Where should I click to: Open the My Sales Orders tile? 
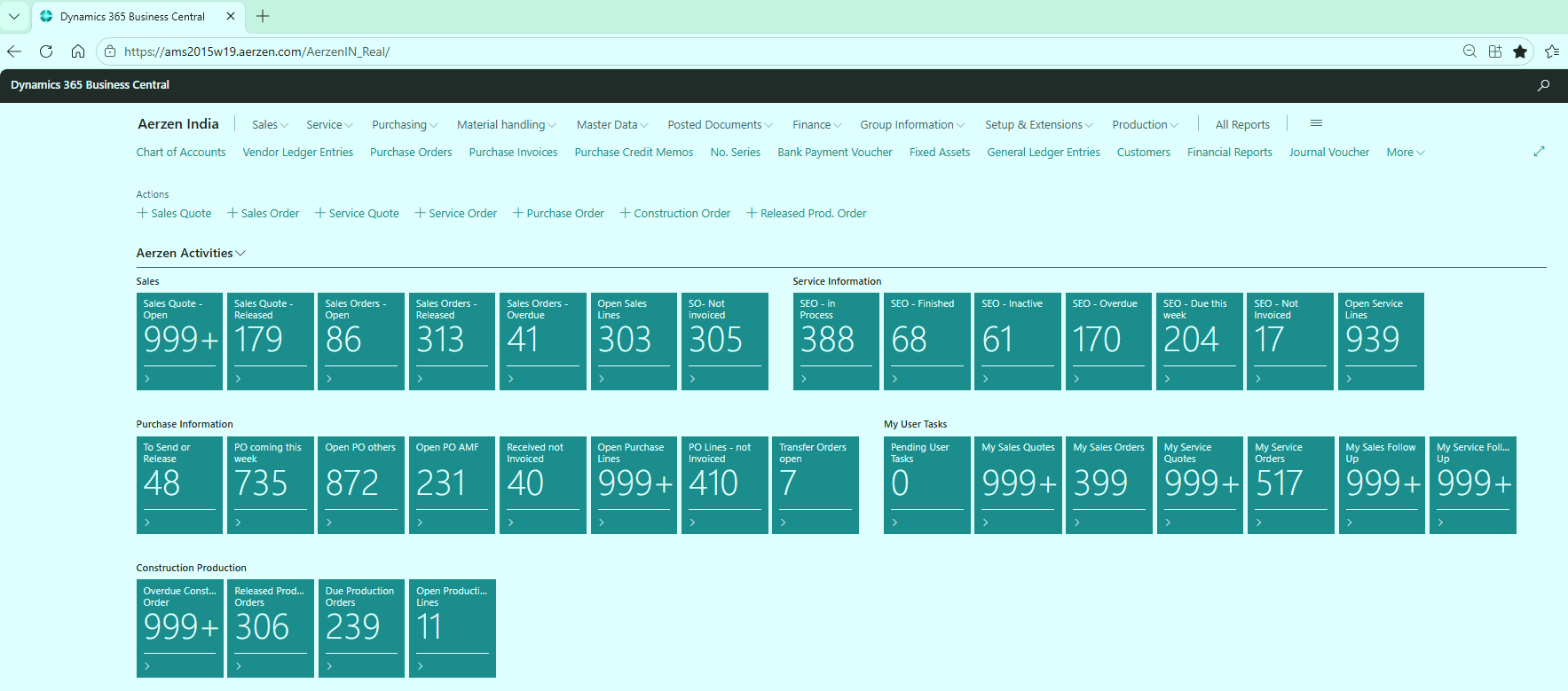1109,485
